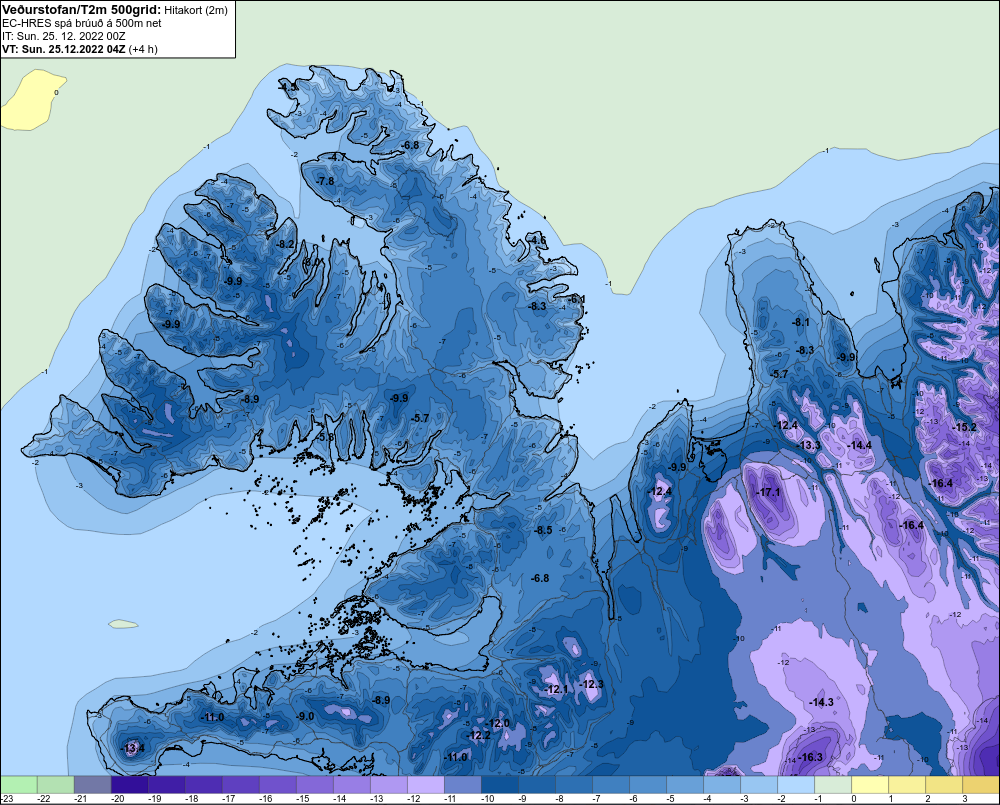Click the 'IT: Sun. 25. 12. 2022 00Z' line
This screenshot has height=805, width=1000.
(x=64, y=36)
